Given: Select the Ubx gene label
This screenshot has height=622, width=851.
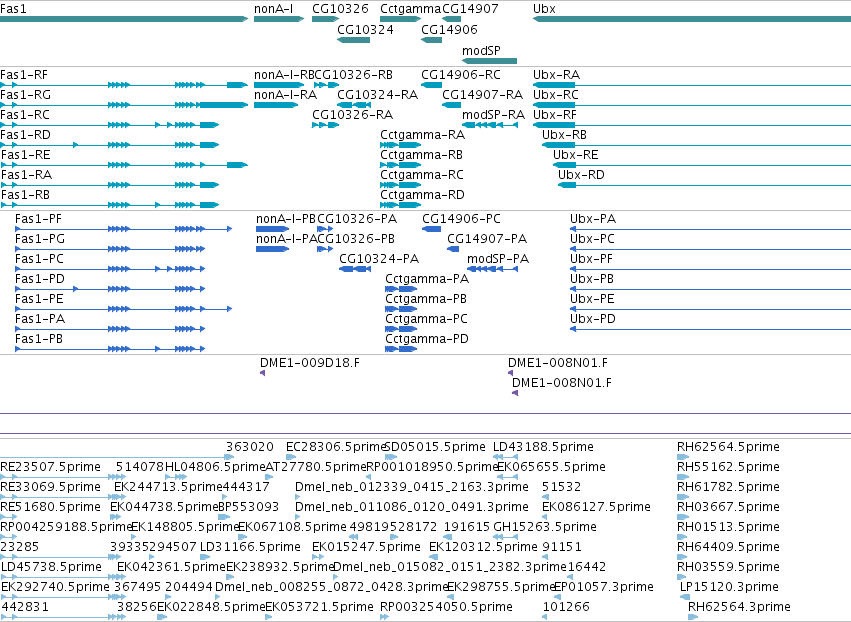Looking at the screenshot, I should 544,9.
